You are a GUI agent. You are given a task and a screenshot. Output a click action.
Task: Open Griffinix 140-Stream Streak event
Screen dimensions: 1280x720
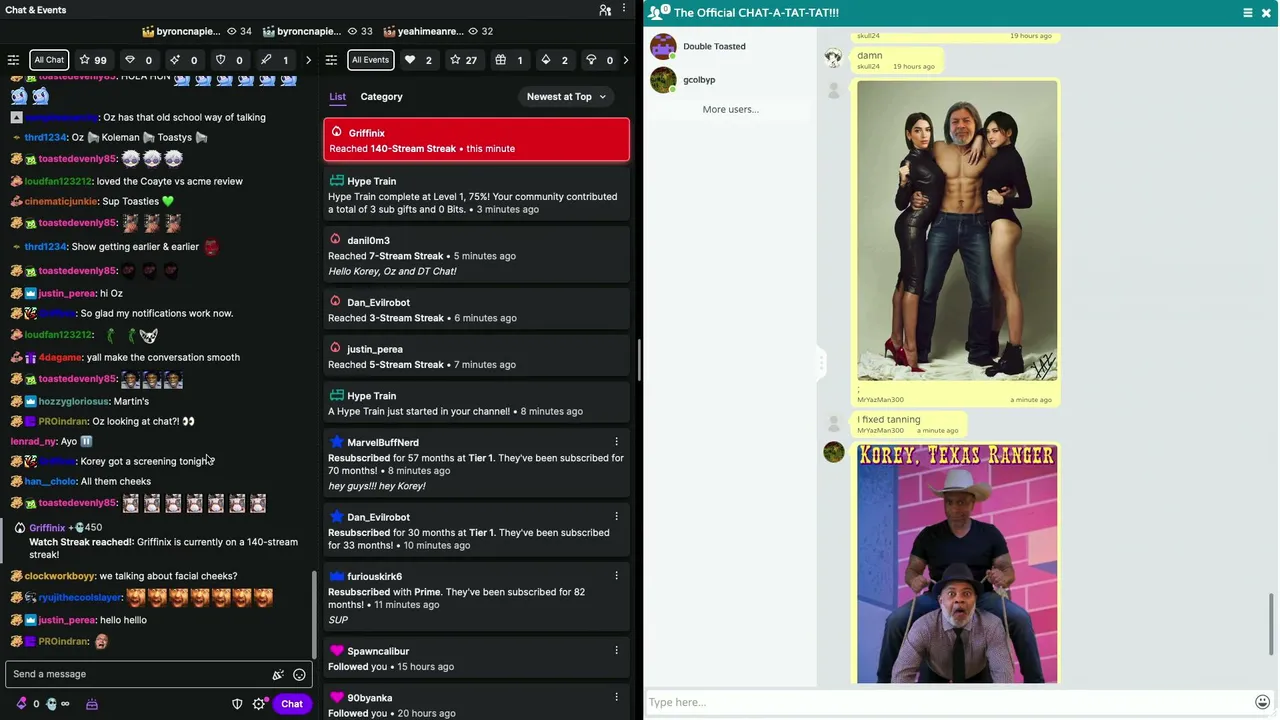(x=476, y=140)
